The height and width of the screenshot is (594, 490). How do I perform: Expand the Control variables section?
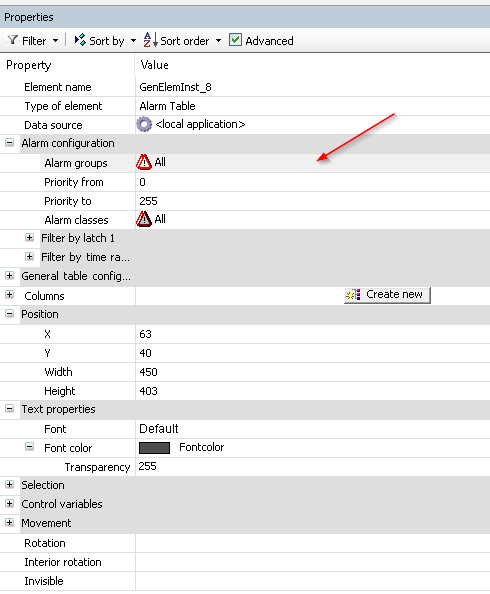(9, 503)
